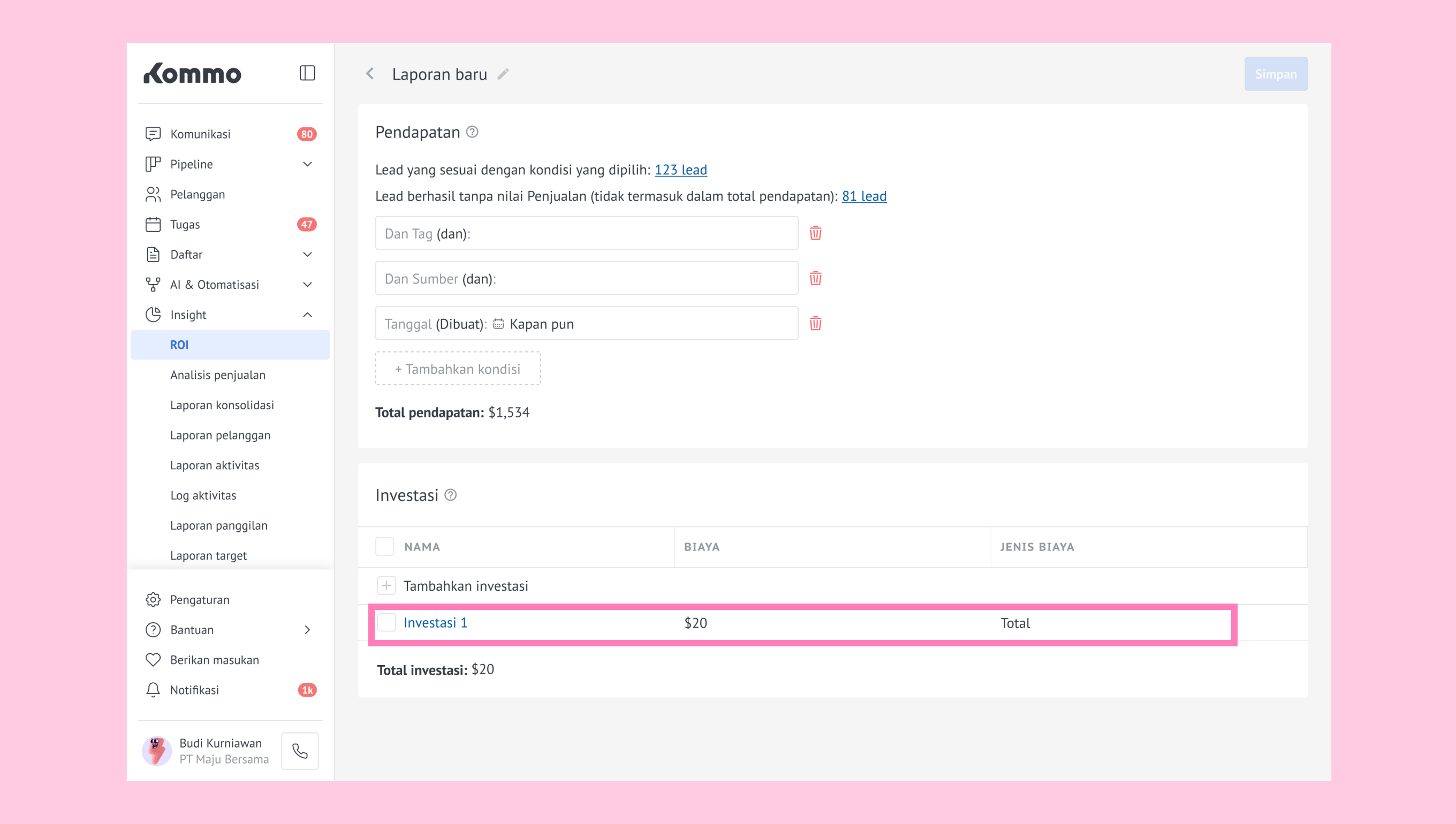Click the plus icon for Tambahkan investasi
This screenshot has height=824, width=1456.
click(386, 586)
